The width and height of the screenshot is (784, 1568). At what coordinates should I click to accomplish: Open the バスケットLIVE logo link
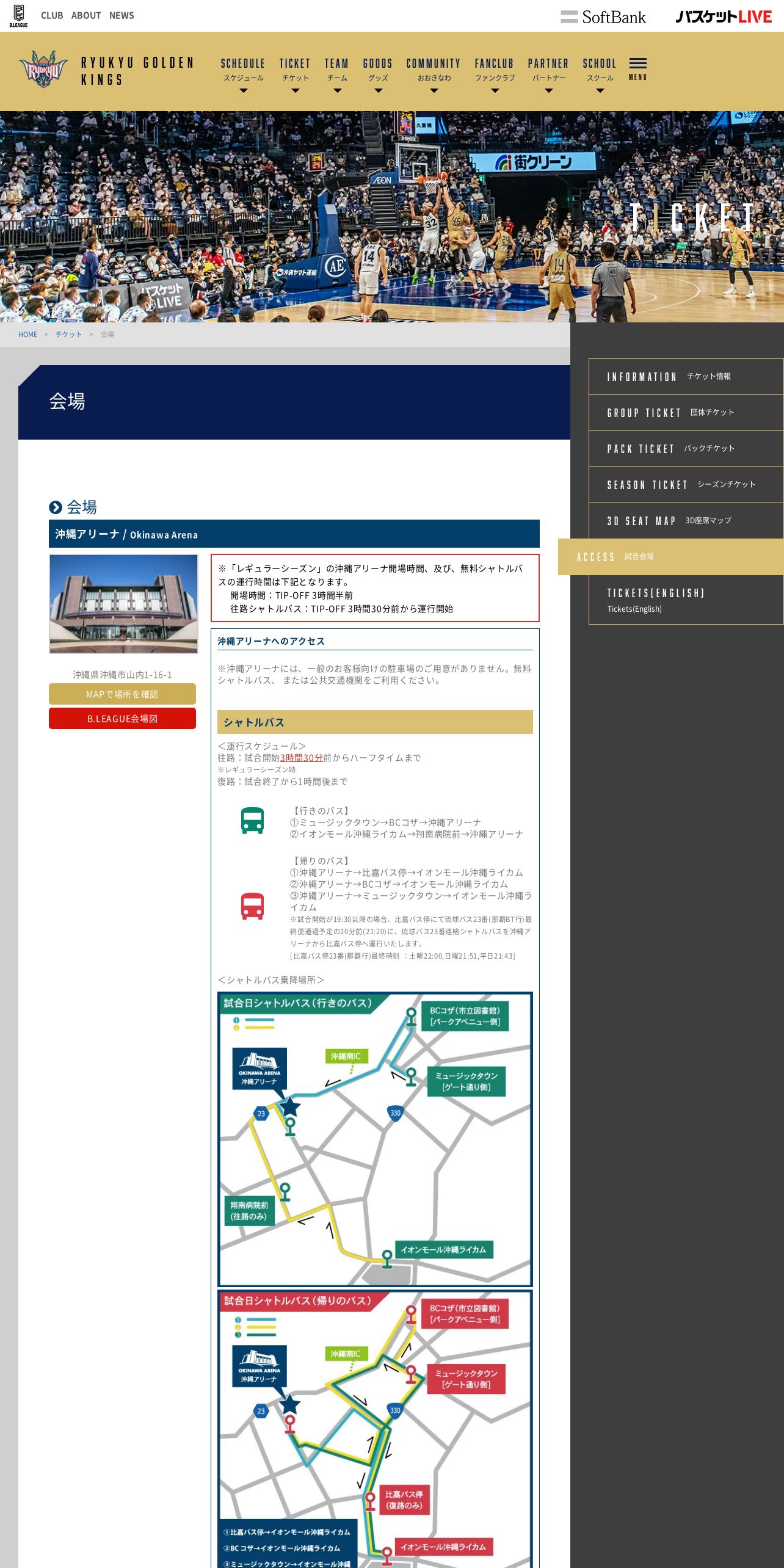[x=724, y=16]
